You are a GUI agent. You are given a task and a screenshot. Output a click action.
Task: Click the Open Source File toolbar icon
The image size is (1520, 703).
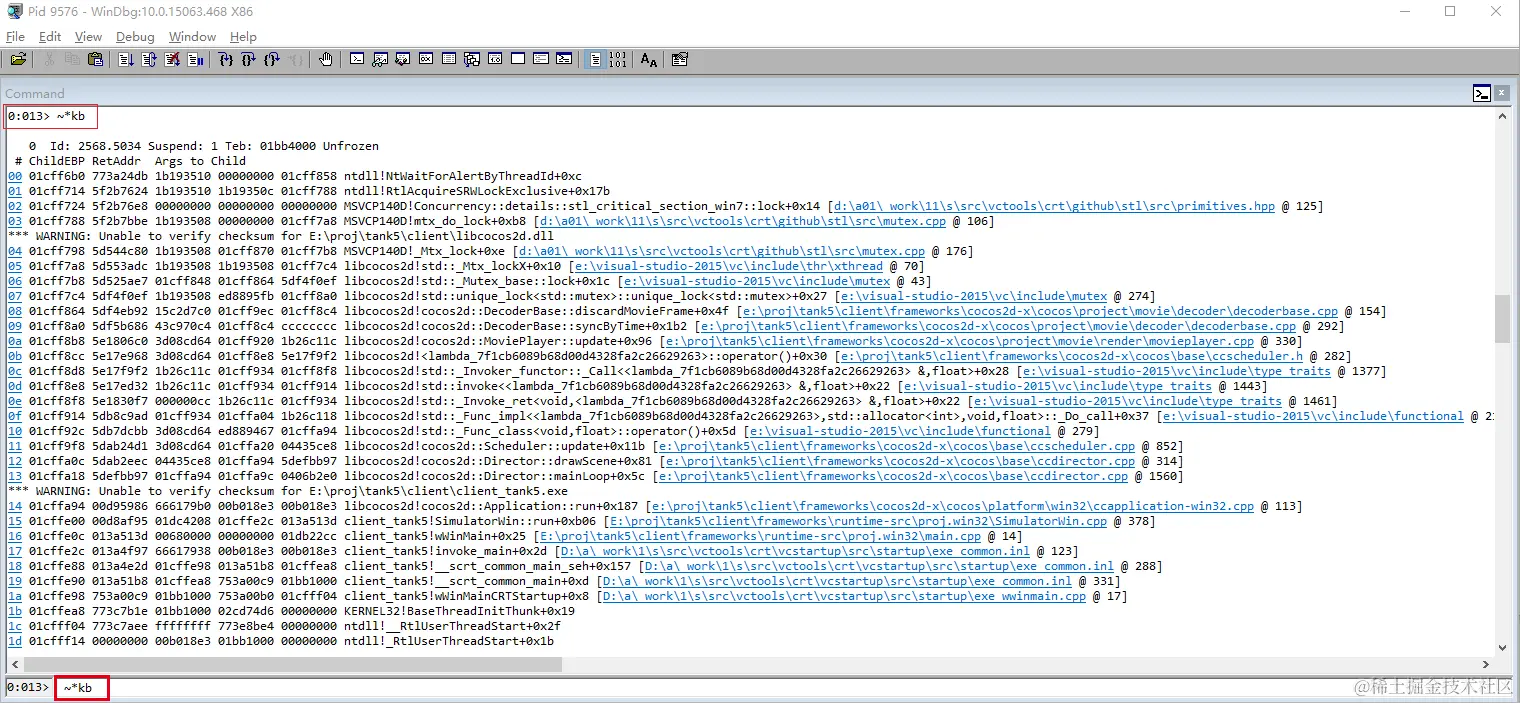18,59
